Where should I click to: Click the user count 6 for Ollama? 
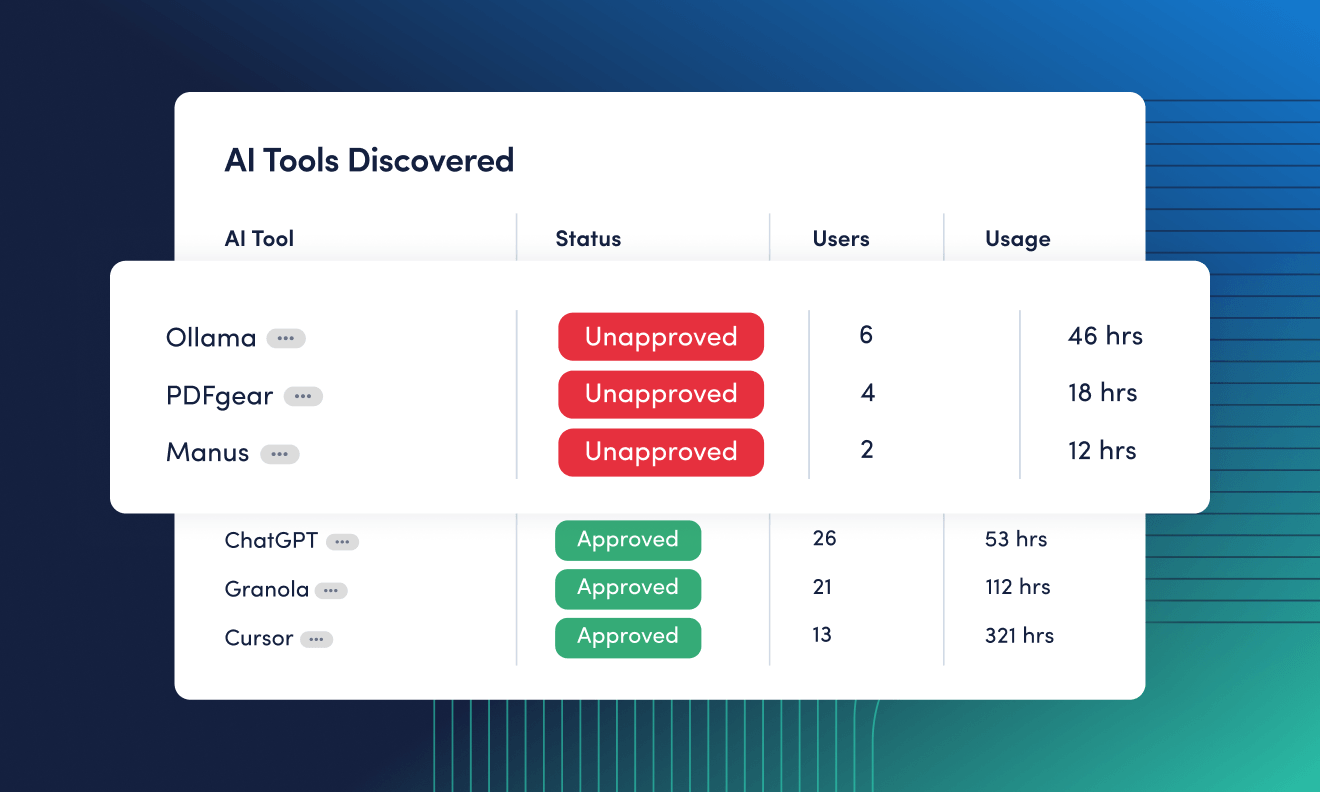tap(866, 335)
